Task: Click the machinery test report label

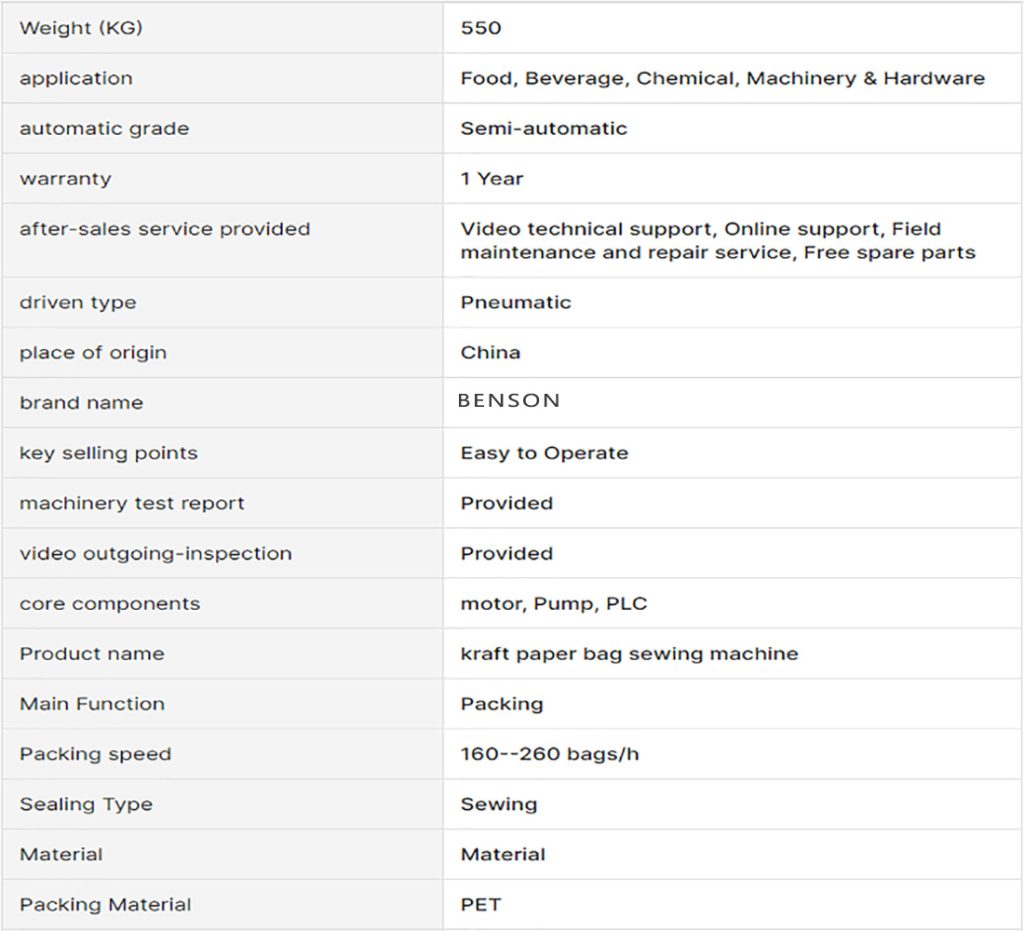Action: click(132, 503)
